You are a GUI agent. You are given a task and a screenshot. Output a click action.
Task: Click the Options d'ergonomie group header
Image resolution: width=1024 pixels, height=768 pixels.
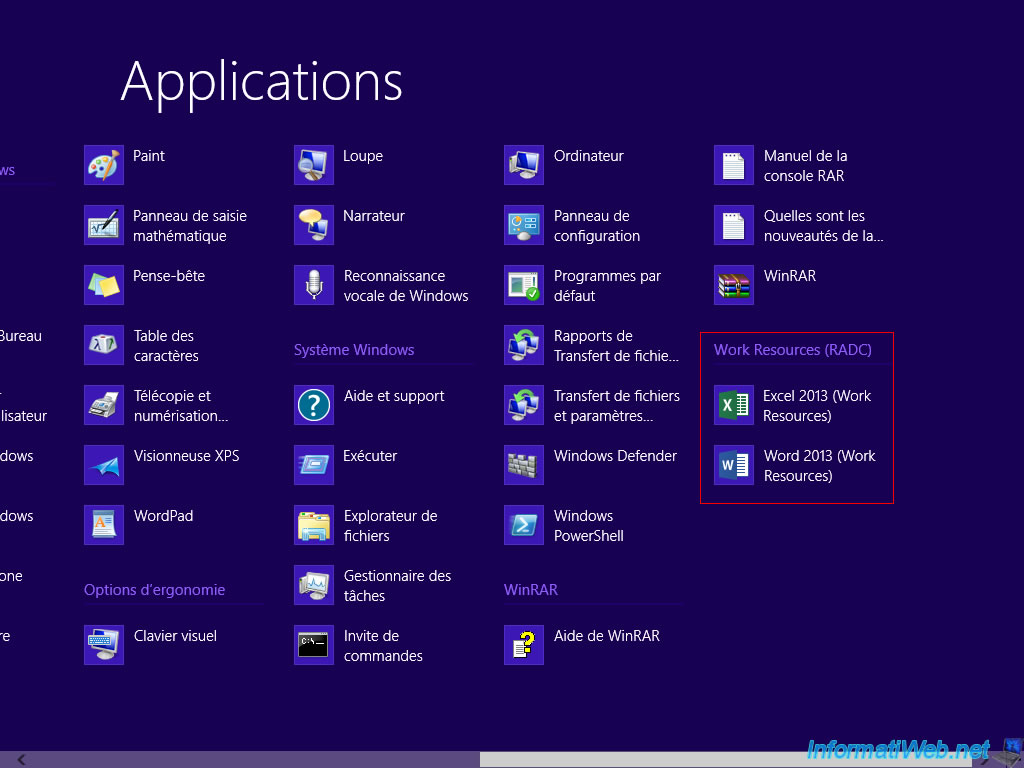click(x=154, y=590)
